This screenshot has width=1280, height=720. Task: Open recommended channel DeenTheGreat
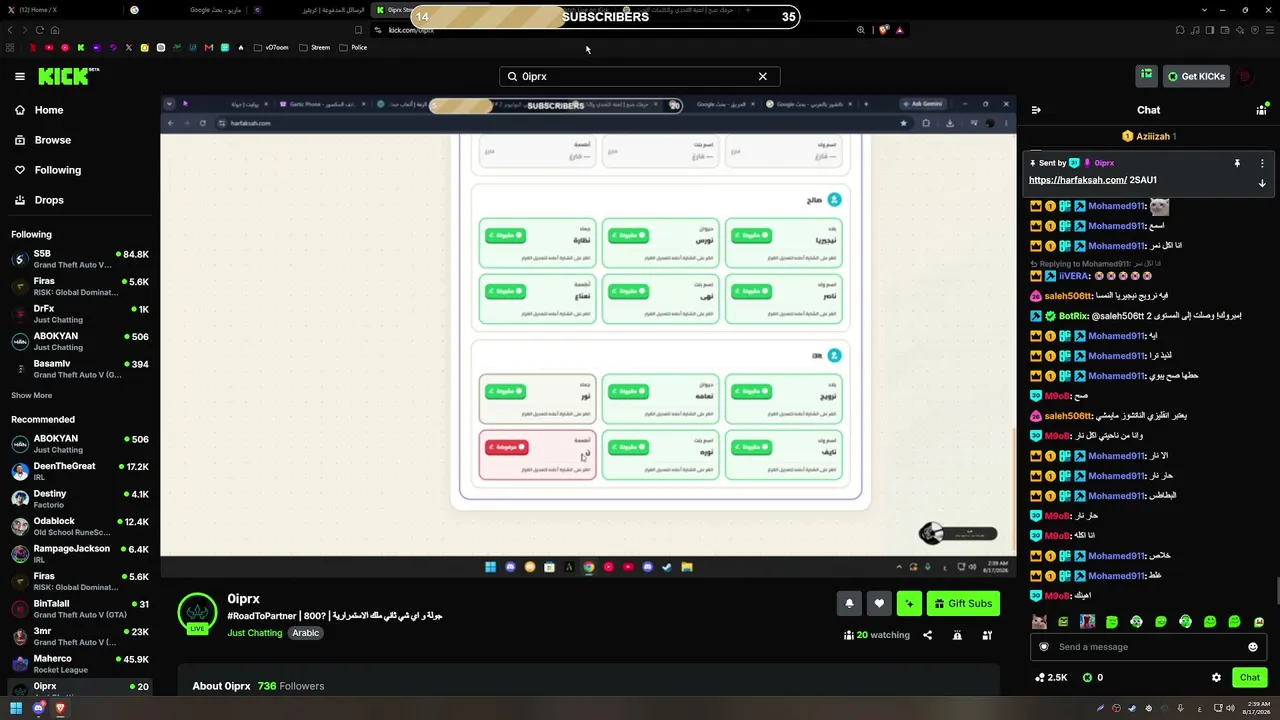click(80, 471)
